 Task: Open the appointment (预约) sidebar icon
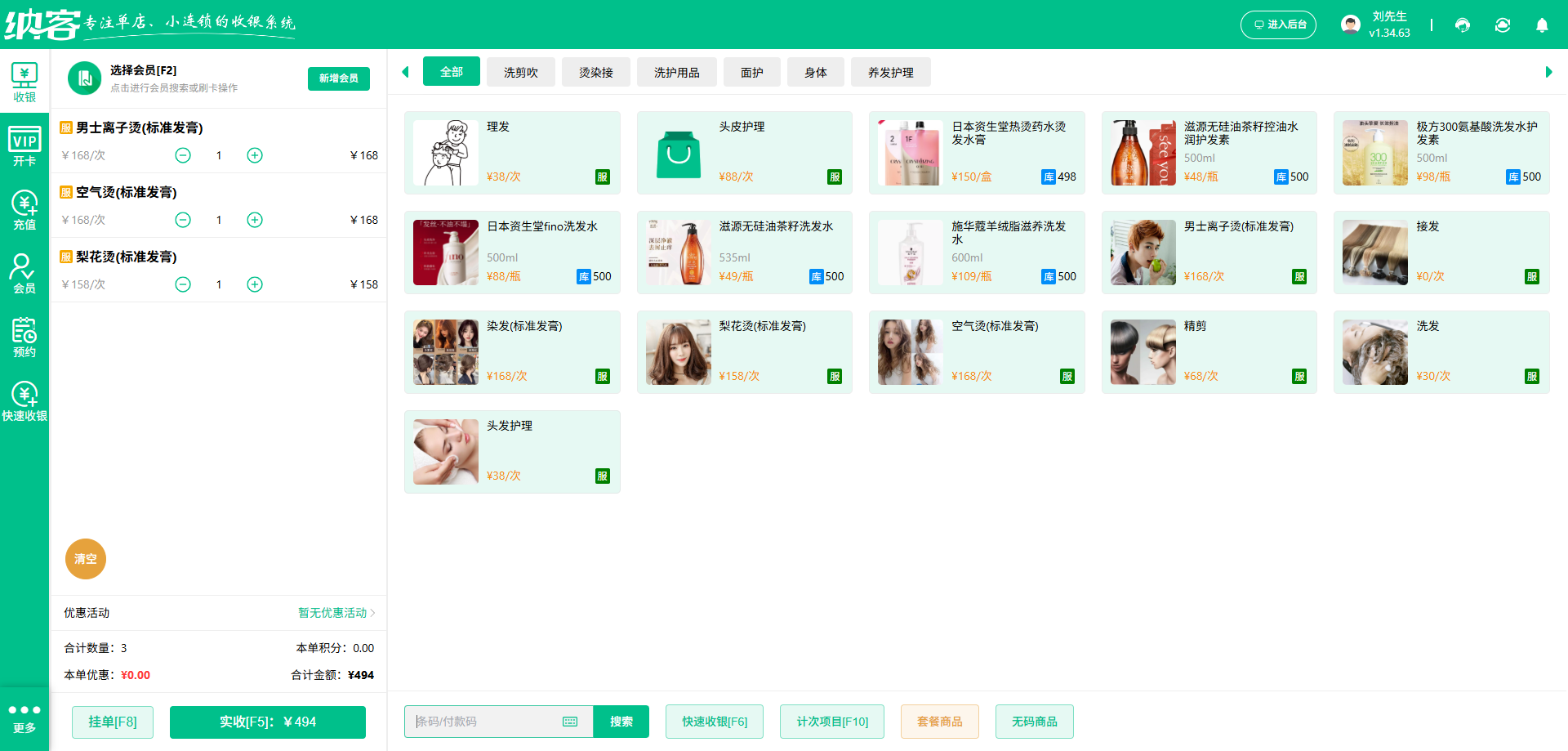[x=24, y=338]
